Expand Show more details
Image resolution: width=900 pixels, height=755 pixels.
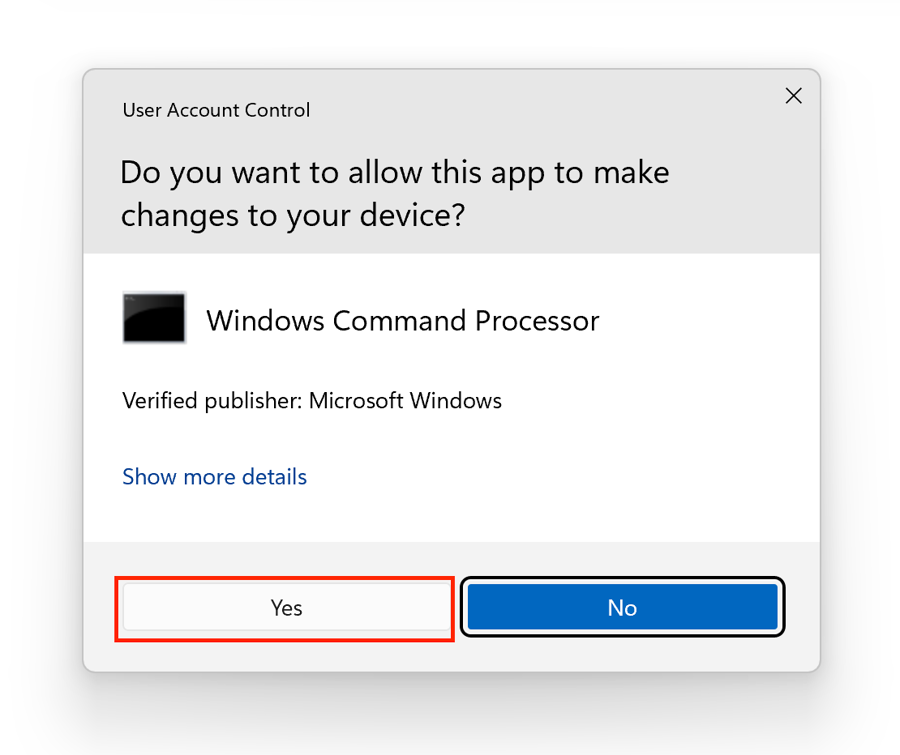[x=214, y=477]
